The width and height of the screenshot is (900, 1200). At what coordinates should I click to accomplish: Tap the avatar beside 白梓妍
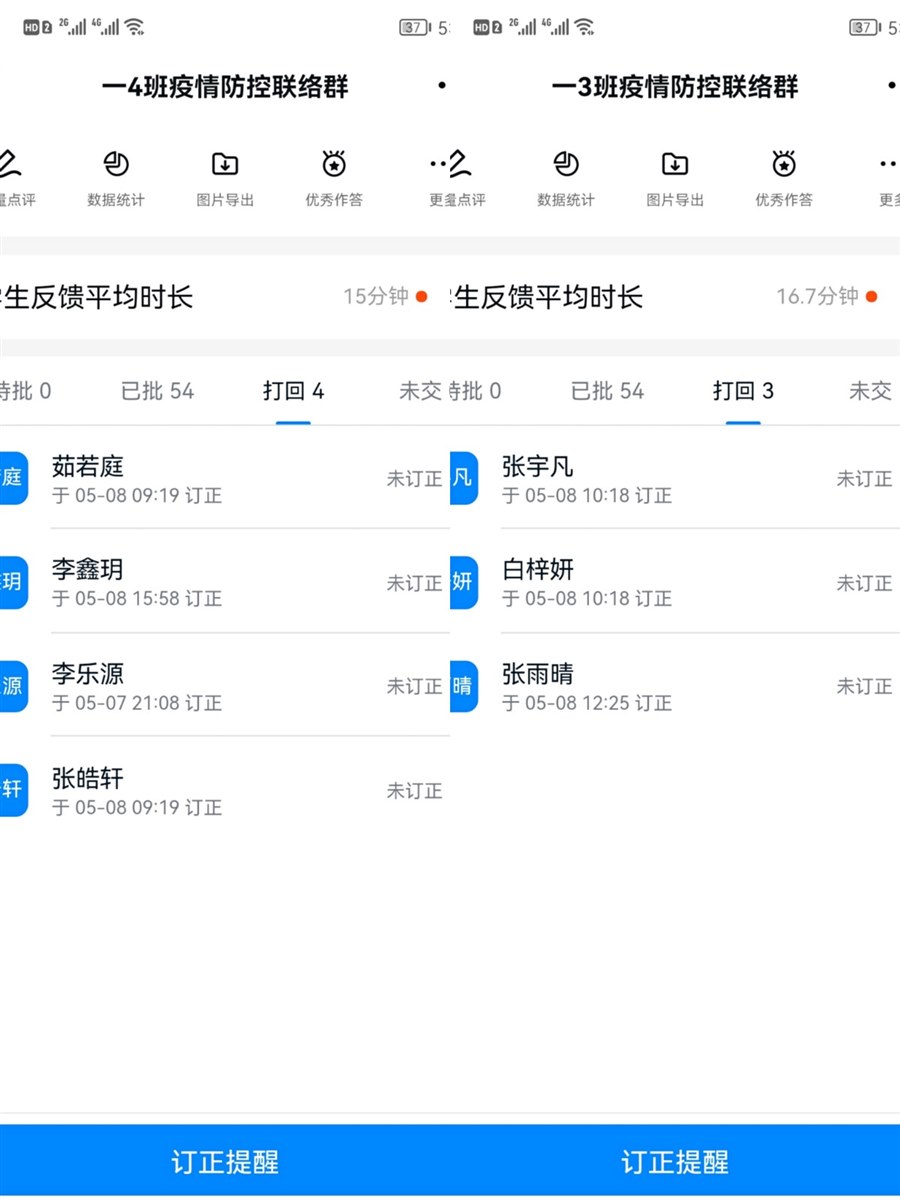(x=463, y=582)
